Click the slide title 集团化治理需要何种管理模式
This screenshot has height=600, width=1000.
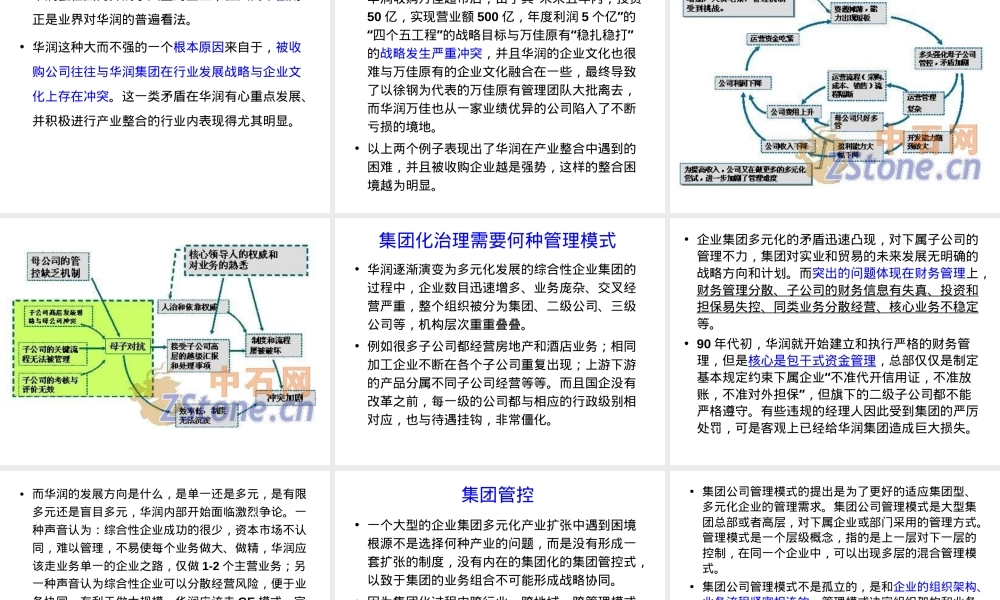coord(497,240)
